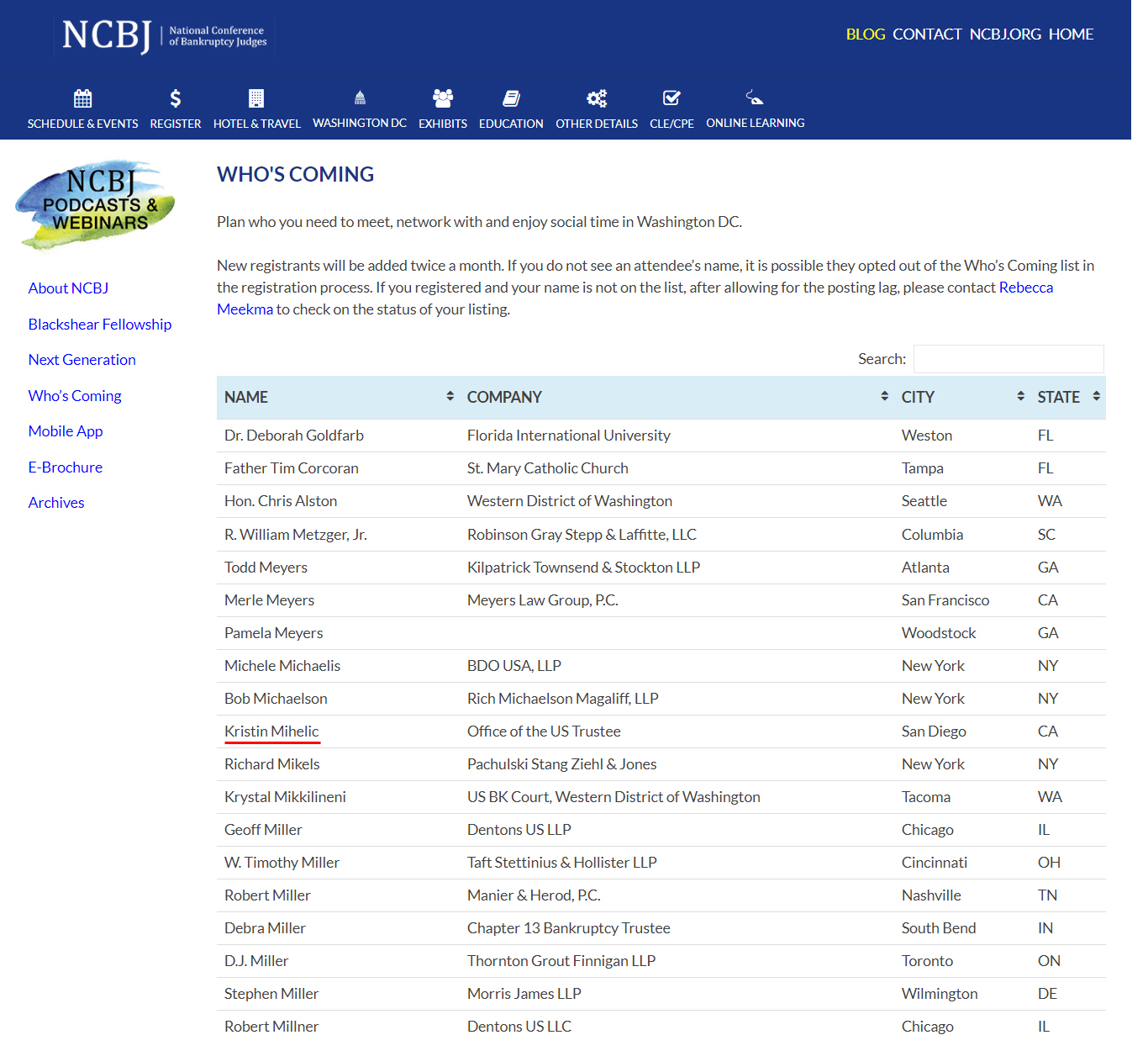
Task: Open Archives sidebar link
Action: (56, 503)
